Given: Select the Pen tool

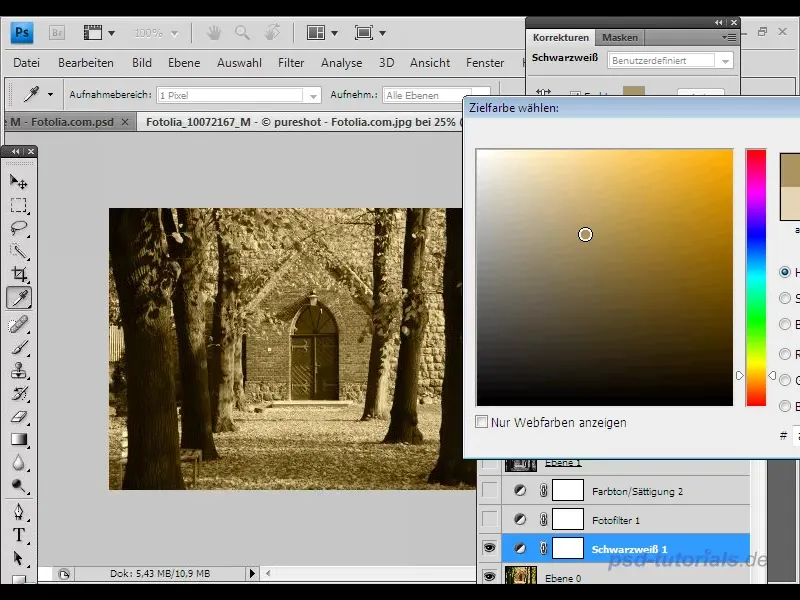Looking at the screenshot, I should (x=19, y=511).
